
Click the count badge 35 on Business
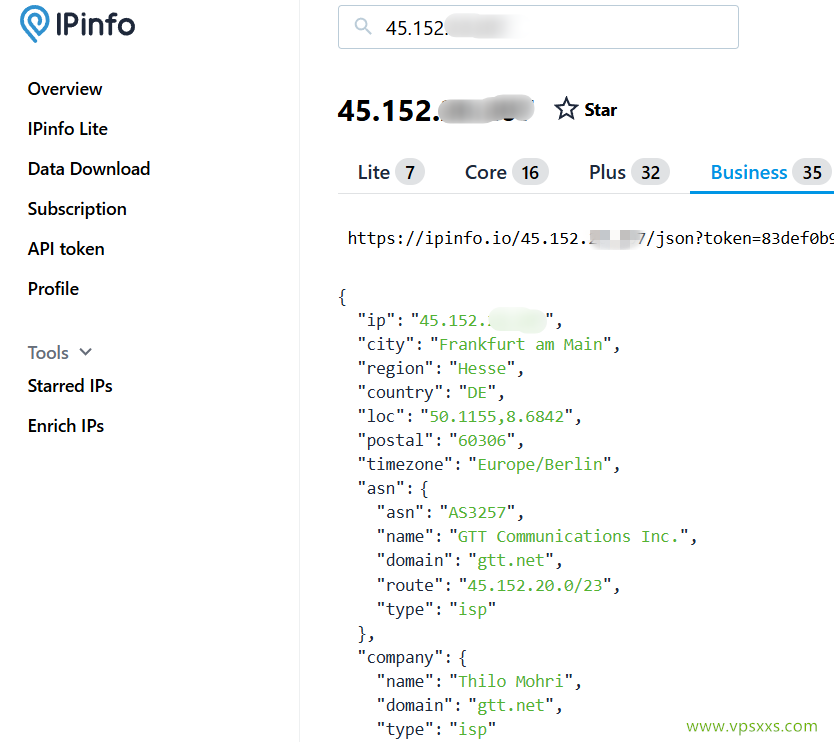(812, 172)
